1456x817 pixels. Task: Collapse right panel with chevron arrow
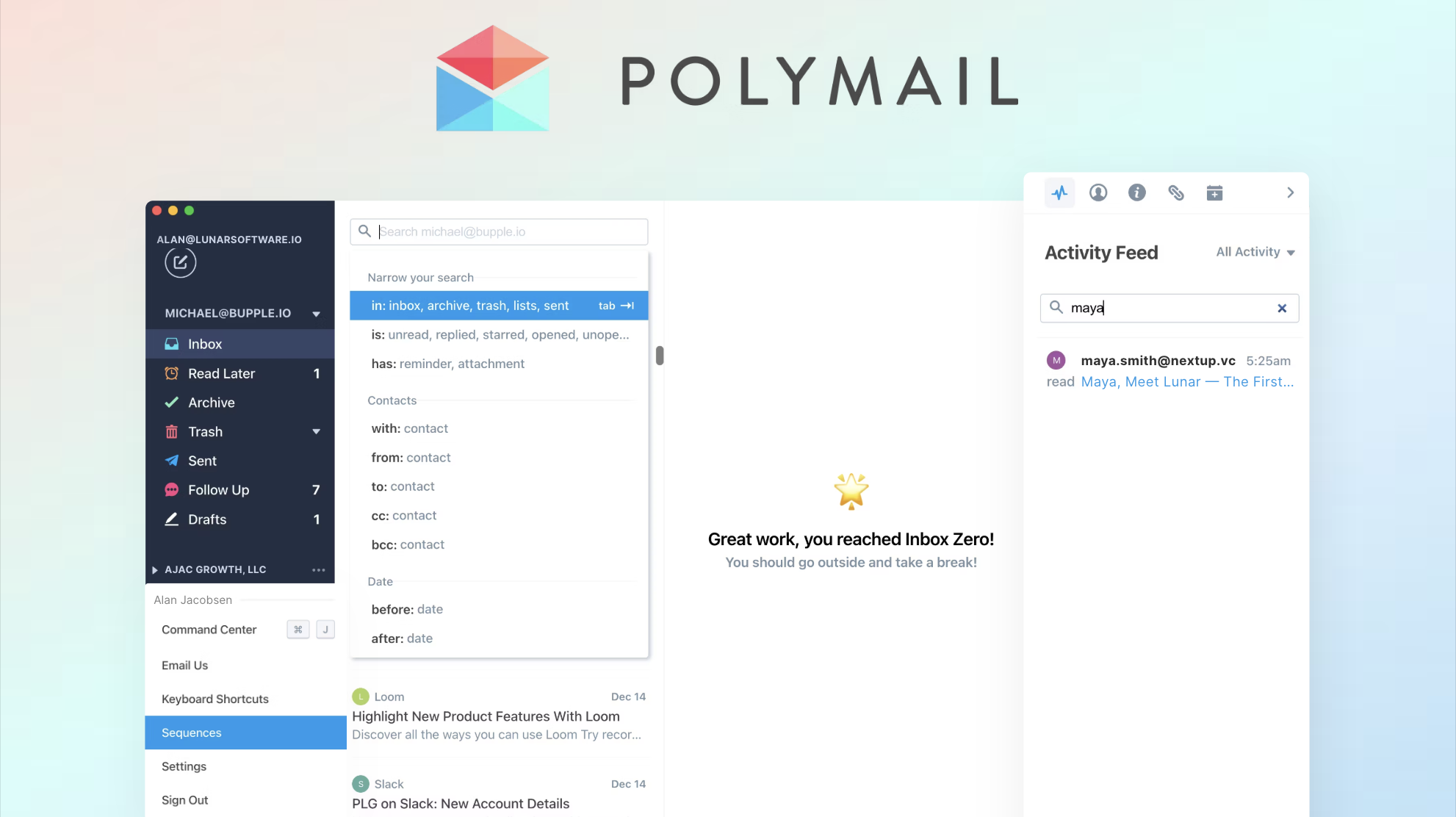(1290, 192)
